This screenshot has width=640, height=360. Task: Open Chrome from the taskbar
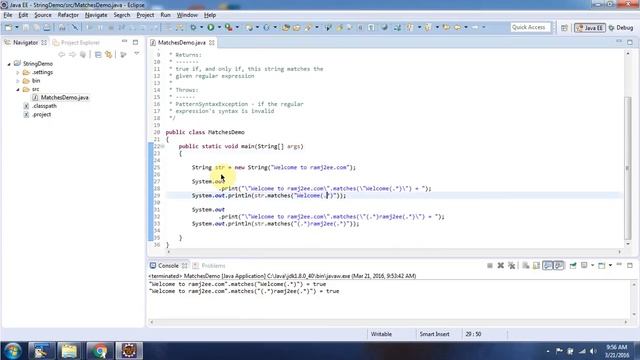99,351
